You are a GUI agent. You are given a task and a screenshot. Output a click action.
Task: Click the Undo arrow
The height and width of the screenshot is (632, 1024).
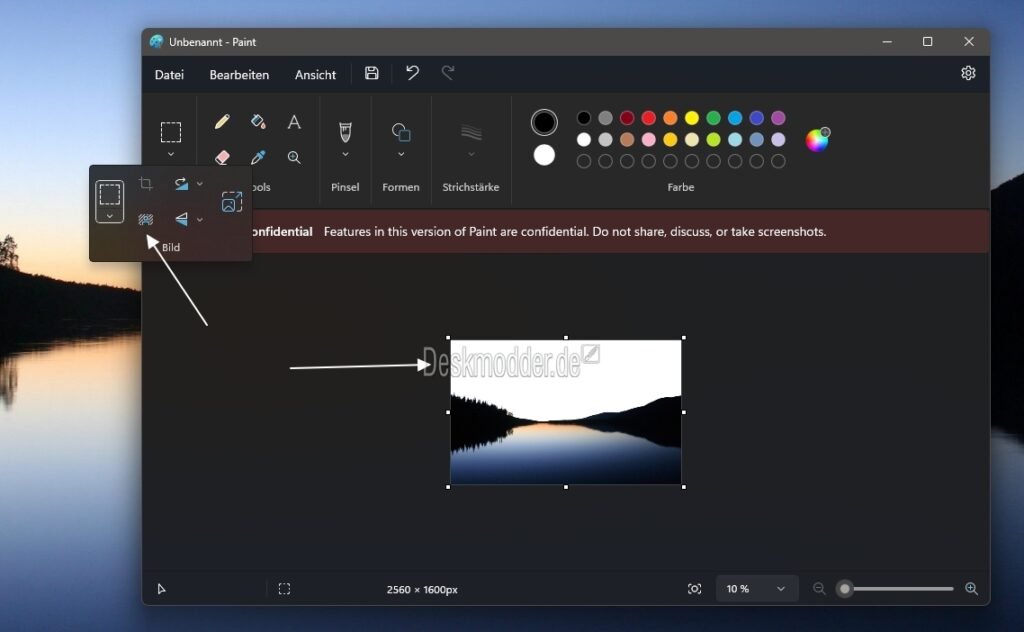click(412, 72)
